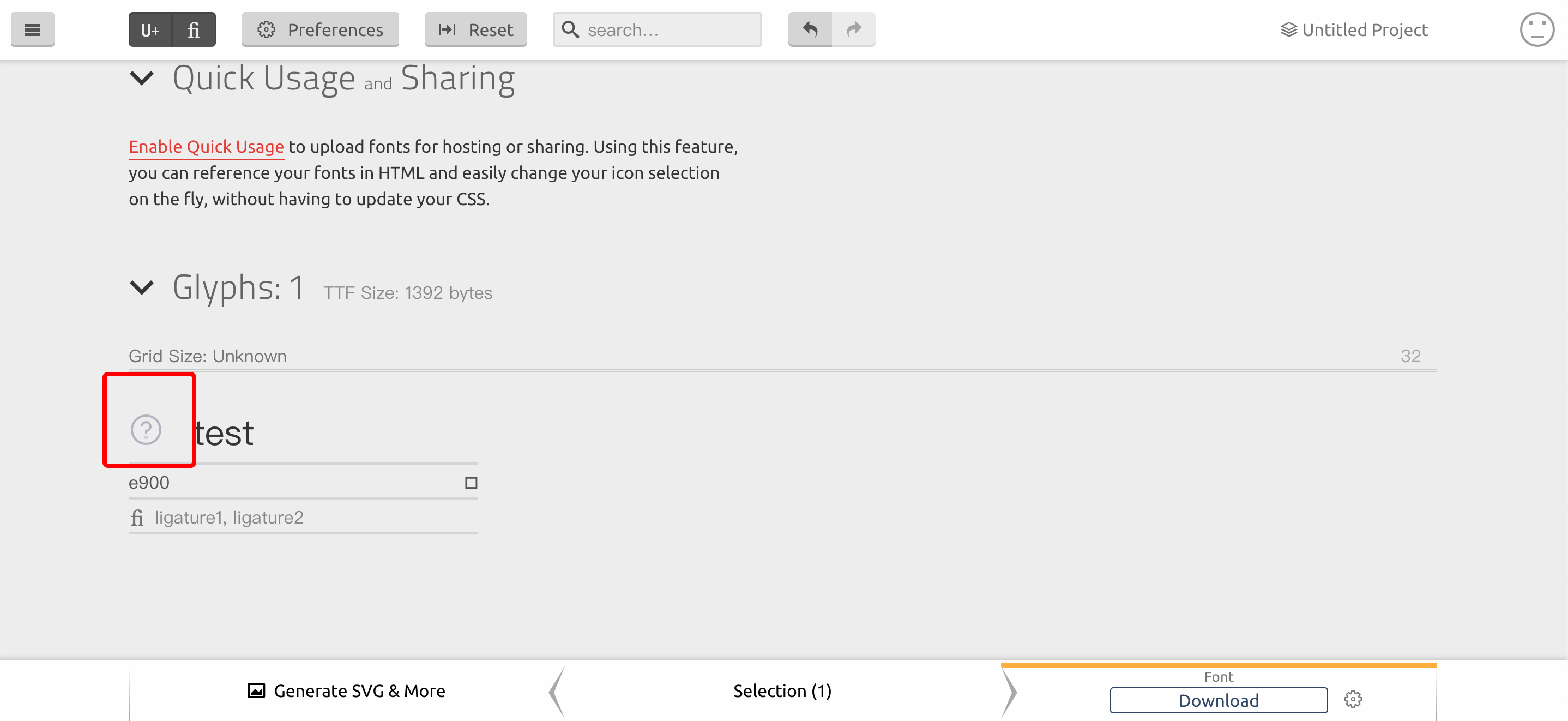Open font download settings gear
Viewport: 1568px width, 721px height.
click(x=1353, y=699)
